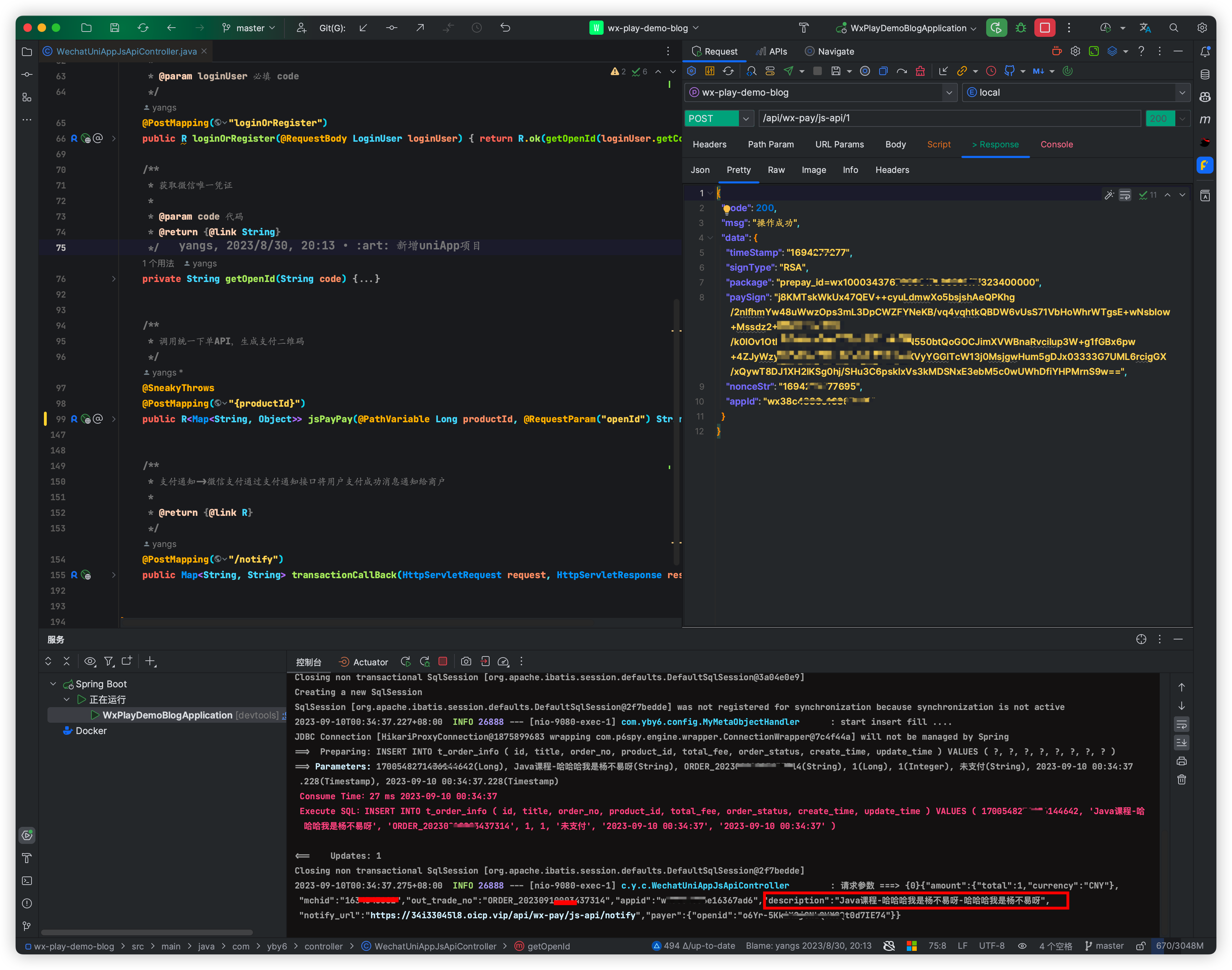Expand the local environment dropdown
The width and height of the screenshot is (1232, 970).
click(x=1182, y=92)
